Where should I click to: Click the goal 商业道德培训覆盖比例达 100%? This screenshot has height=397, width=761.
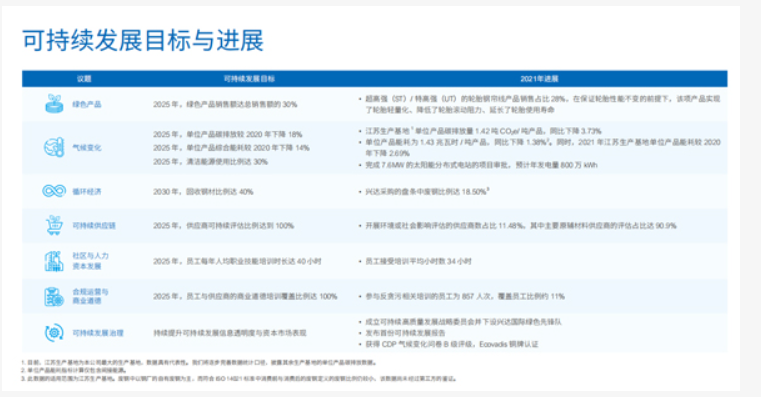pyautogui.click(x=245, y=297)
